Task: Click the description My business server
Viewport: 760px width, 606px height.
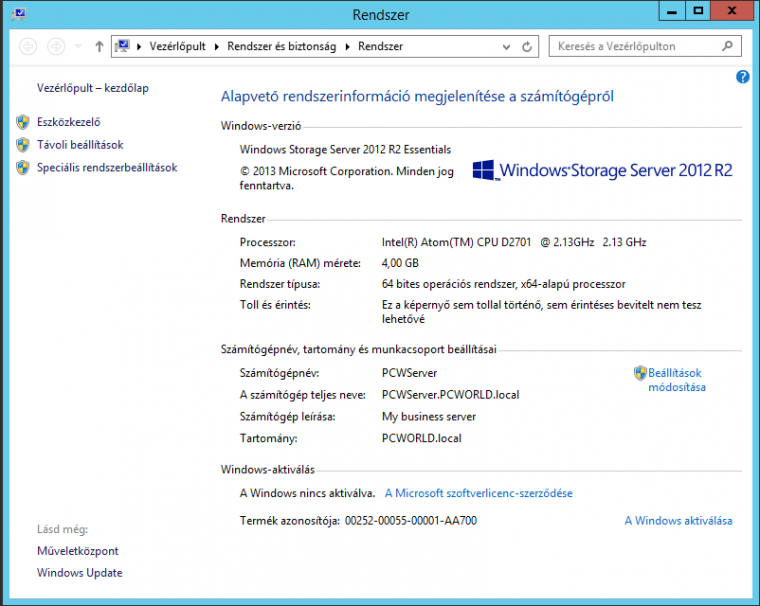Action: [428, 416]
